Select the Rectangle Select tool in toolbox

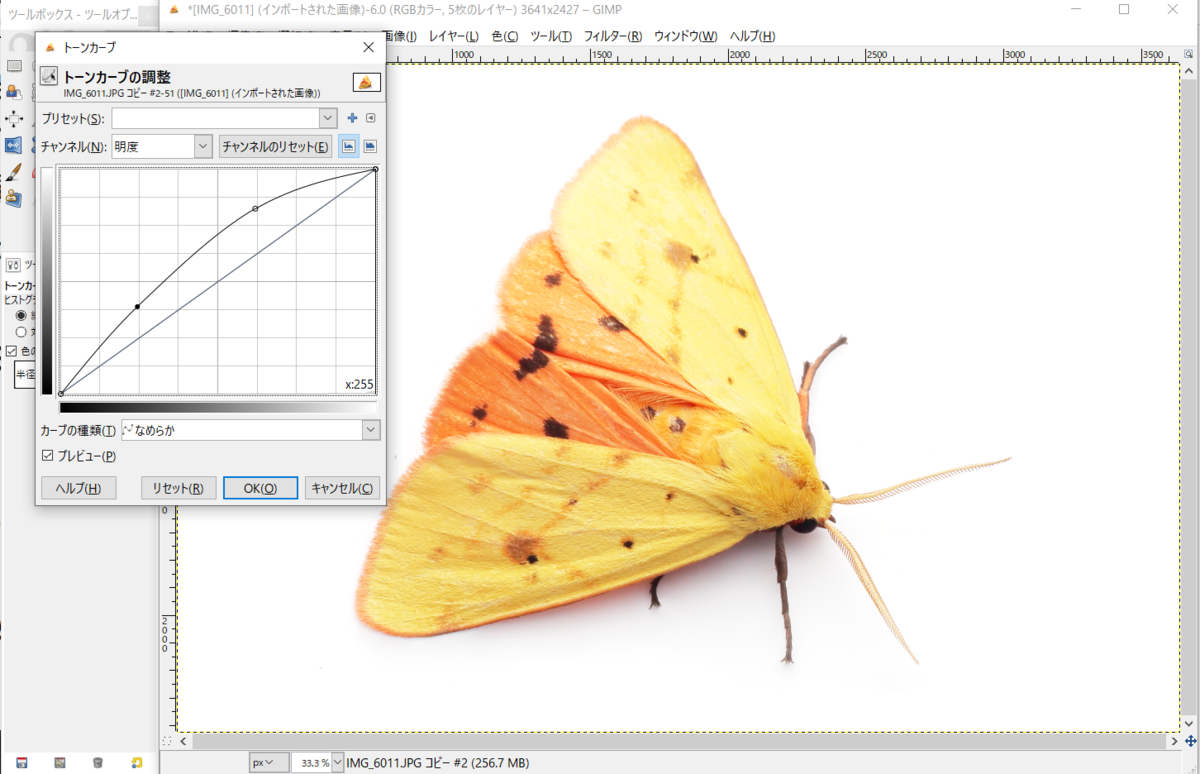pyautogui.click(x=14, y=66)
